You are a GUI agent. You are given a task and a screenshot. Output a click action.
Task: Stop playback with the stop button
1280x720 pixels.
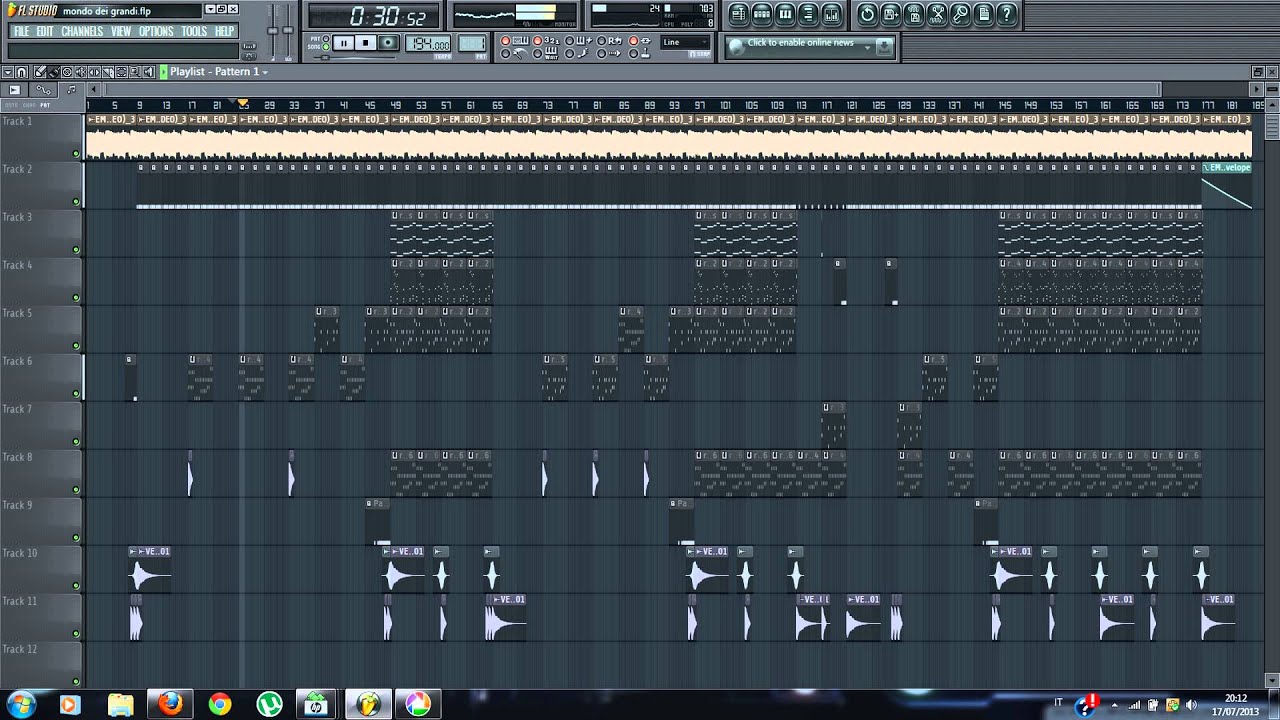pyautogui.click(x=366, y=43)
